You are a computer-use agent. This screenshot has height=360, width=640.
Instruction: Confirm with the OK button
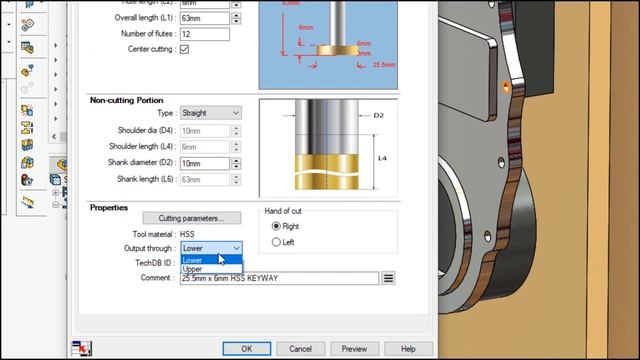point(247,349)
